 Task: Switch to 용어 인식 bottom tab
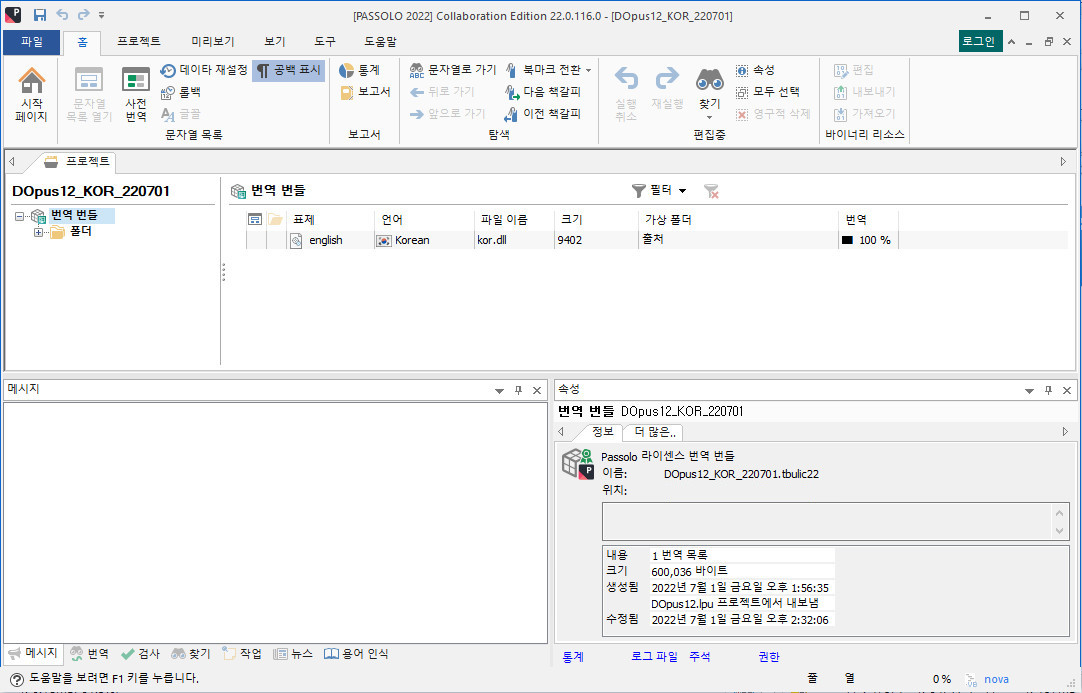click(x=356, y=654)
